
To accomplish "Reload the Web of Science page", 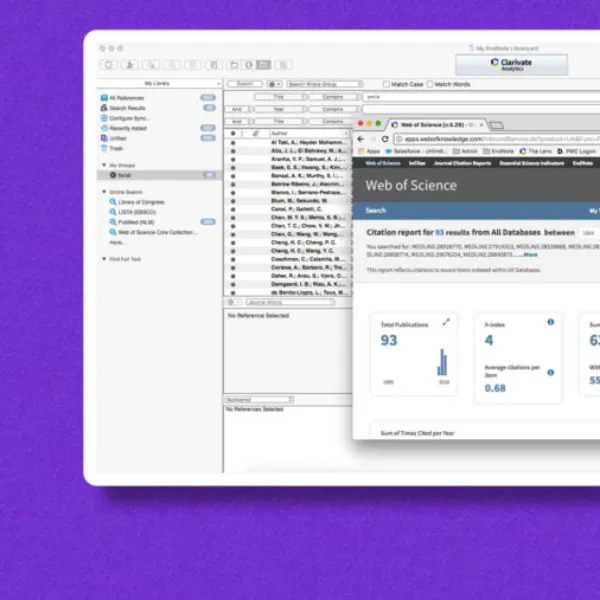I will point(385,139).
